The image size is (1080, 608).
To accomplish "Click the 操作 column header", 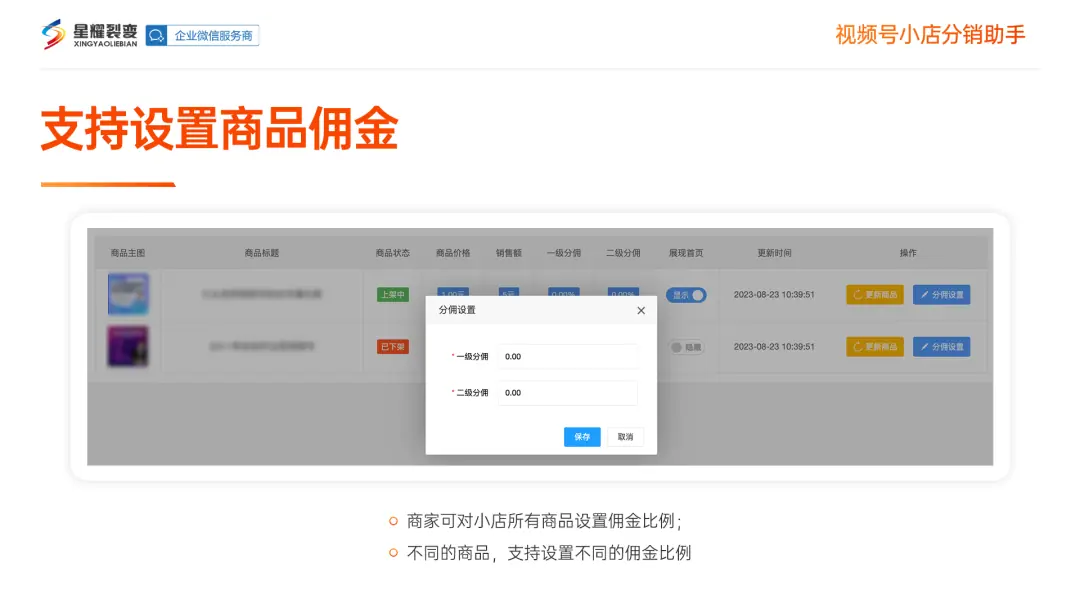I will [908, 253].
